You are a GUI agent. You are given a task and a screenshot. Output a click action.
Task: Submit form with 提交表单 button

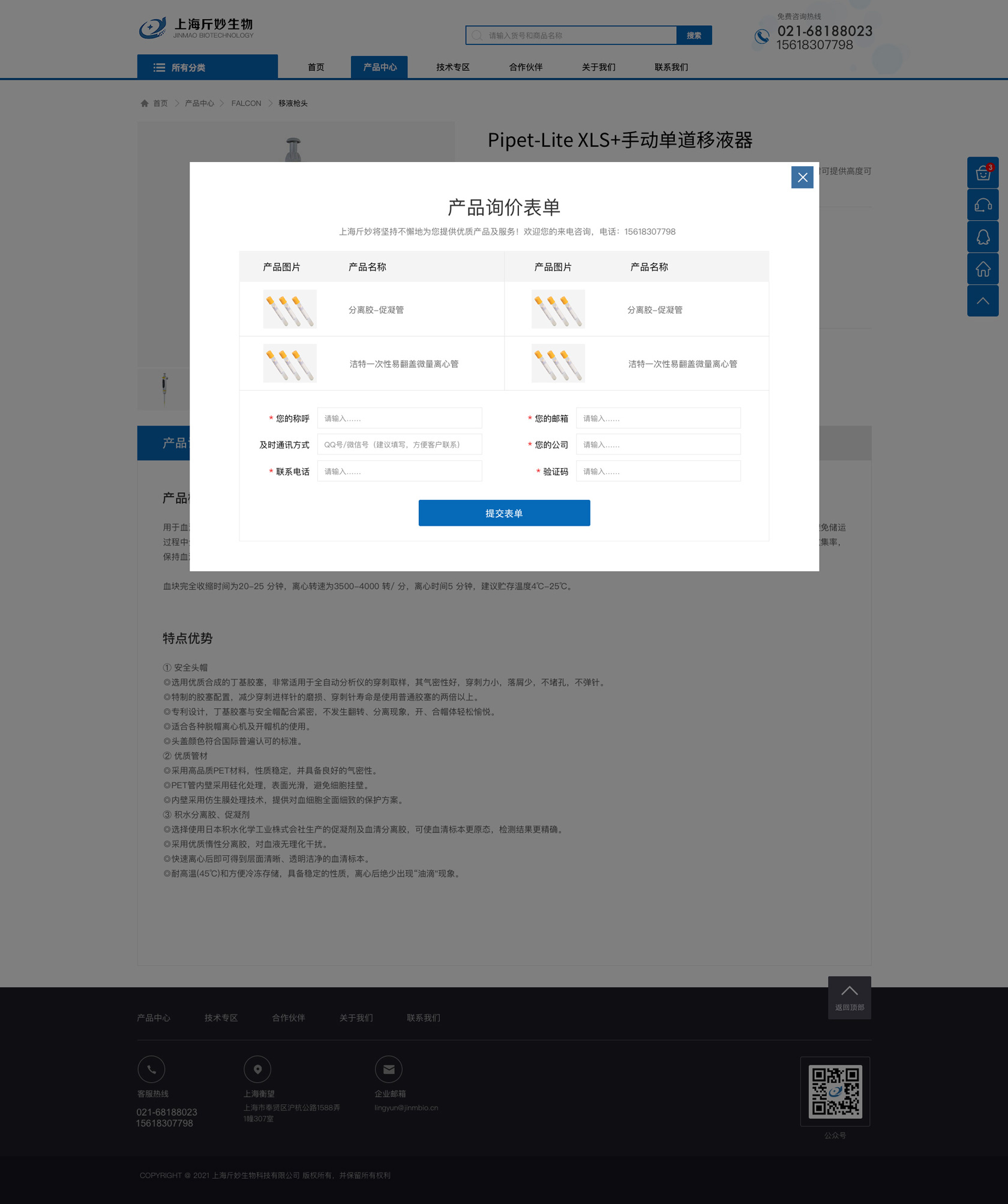tap(504, 513)
